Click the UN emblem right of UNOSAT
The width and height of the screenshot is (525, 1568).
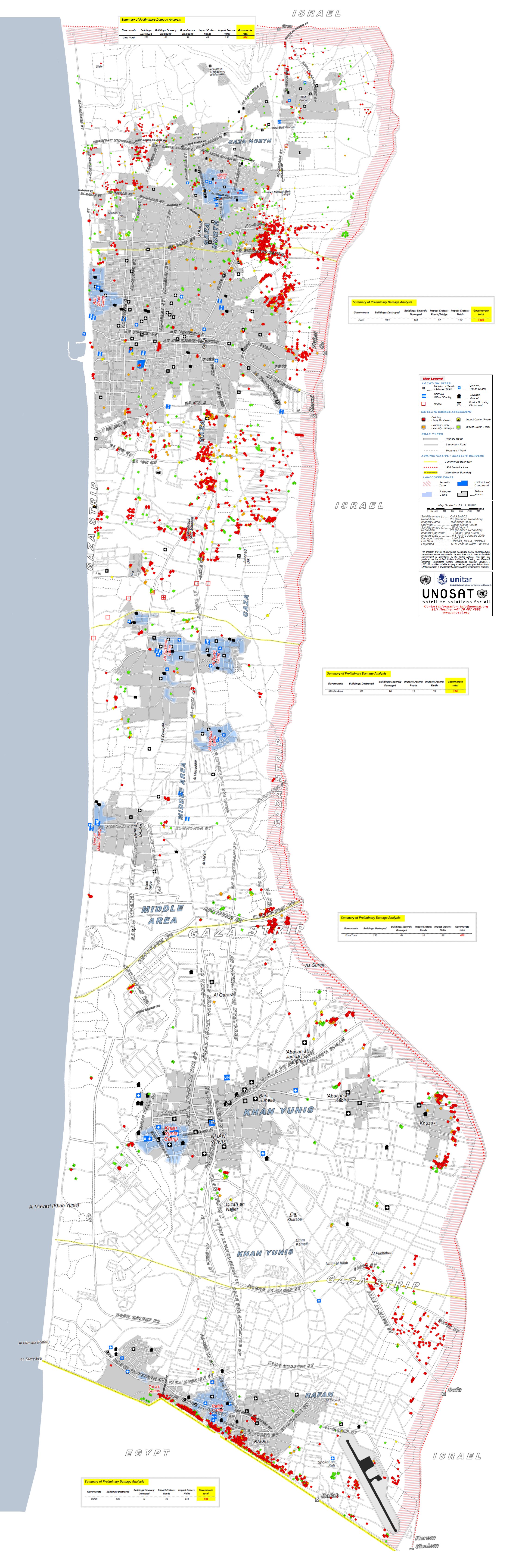(482, 594)
